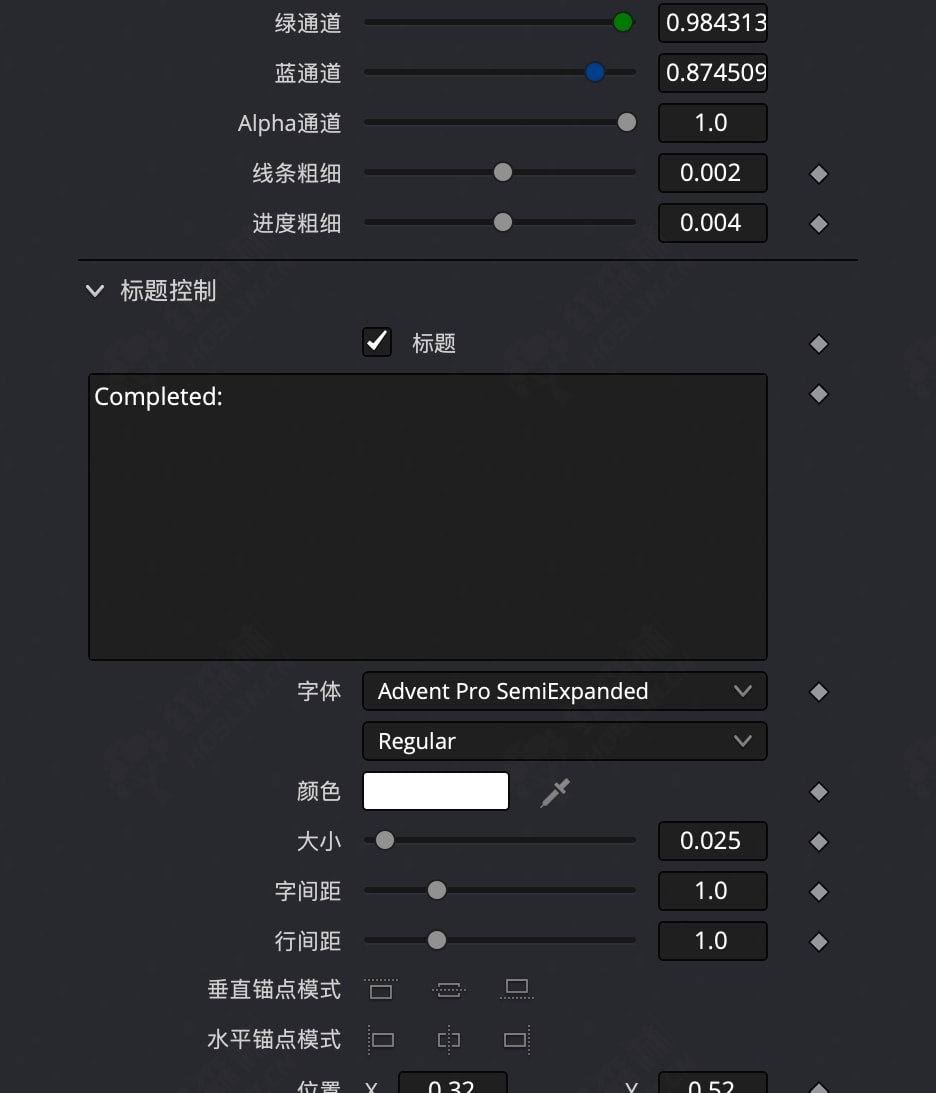Add keyframe for 字体 font setting
The width and height of the screenshot is (936, 1093).
pyautogui.click(x=819, y=692)
